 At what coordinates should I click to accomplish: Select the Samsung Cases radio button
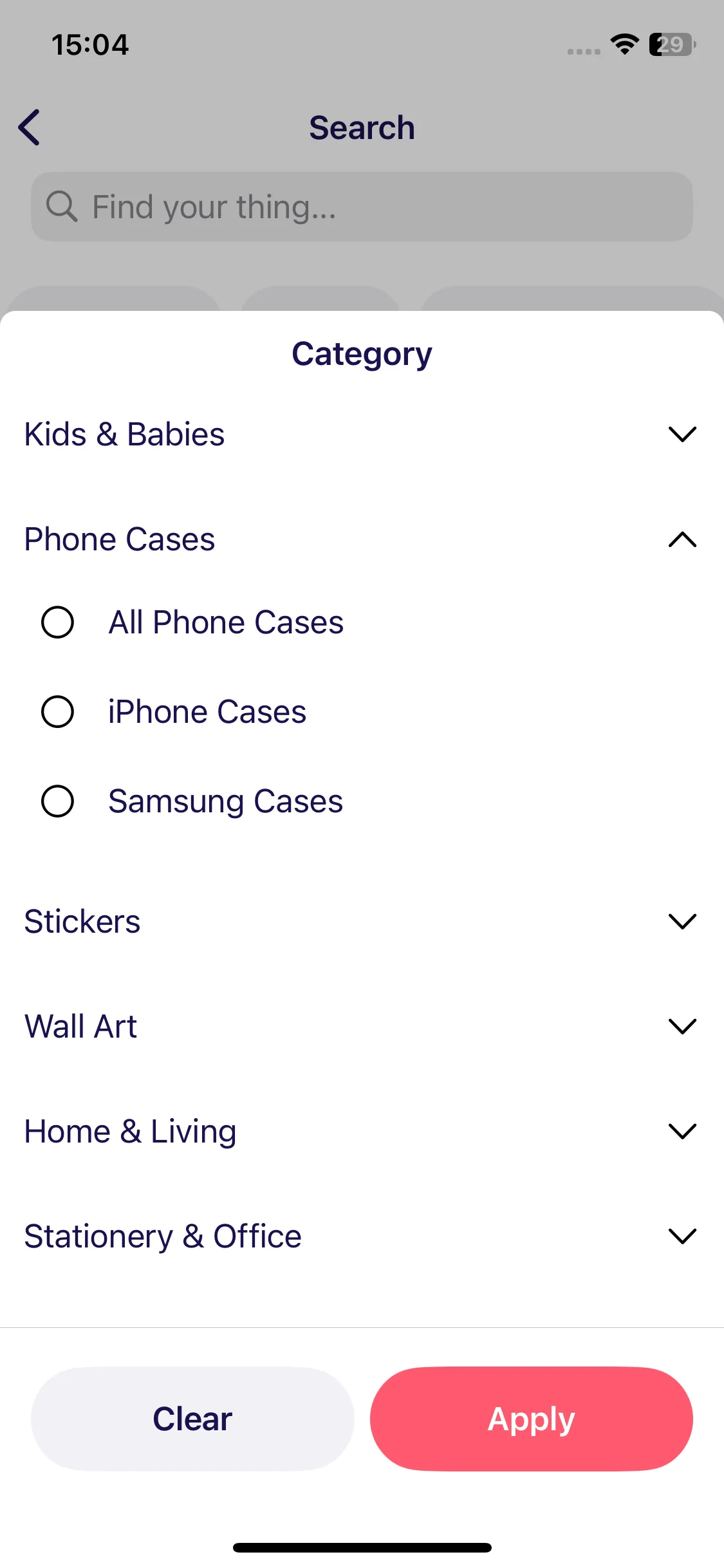point(57,801)
